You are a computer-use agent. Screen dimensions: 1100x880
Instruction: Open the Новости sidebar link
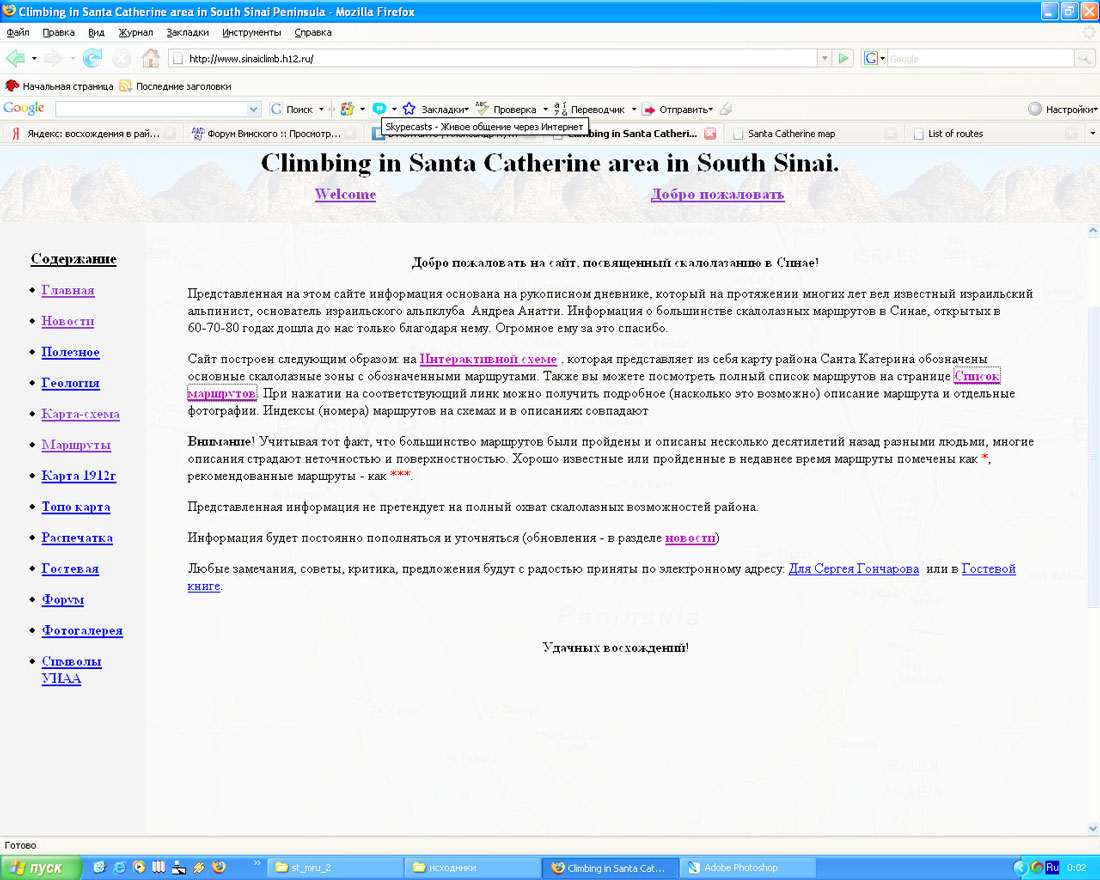(x=67, y=321)
